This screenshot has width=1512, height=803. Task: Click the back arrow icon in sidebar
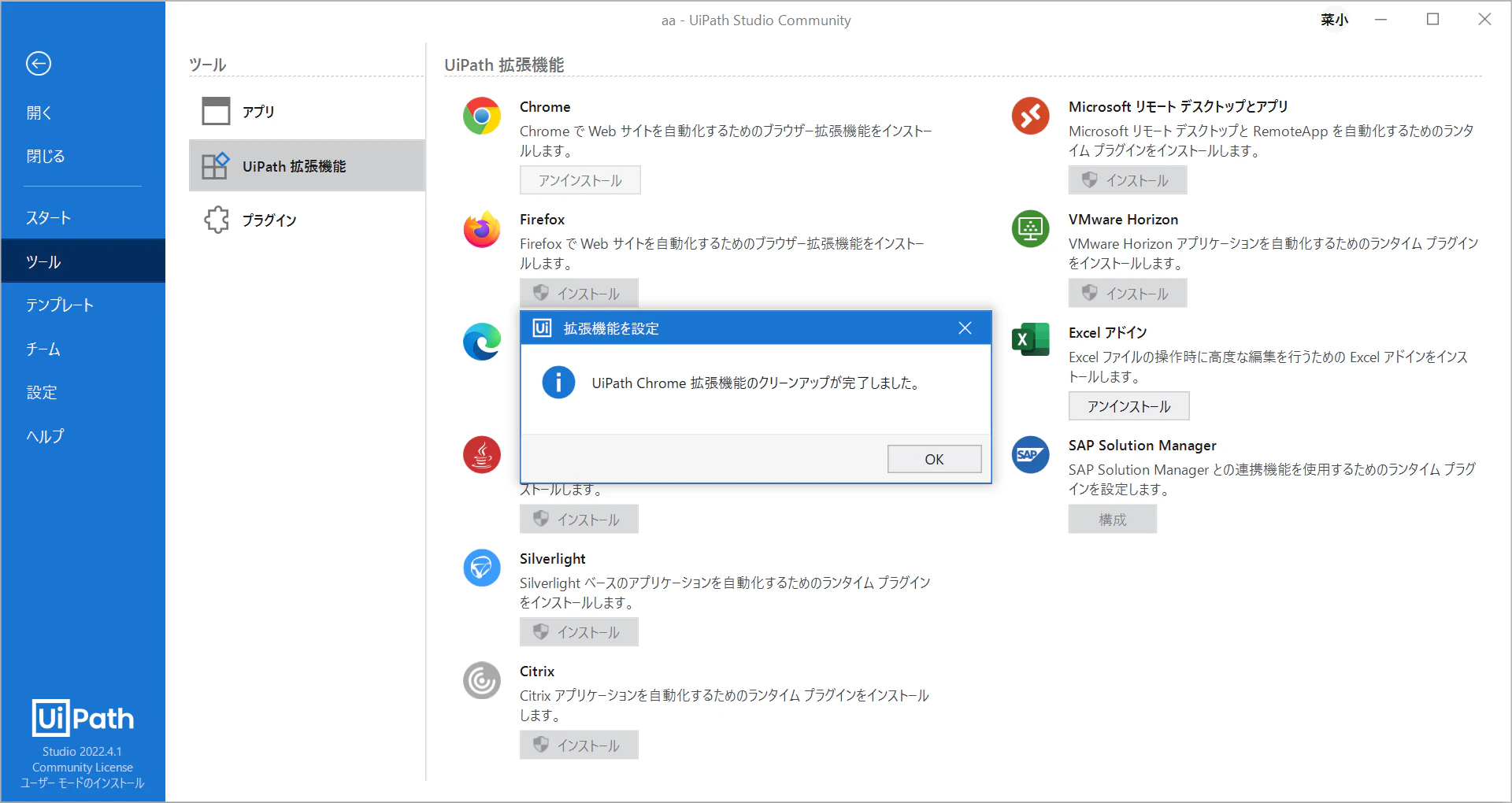pyautogui.click(x=39, y=63)
